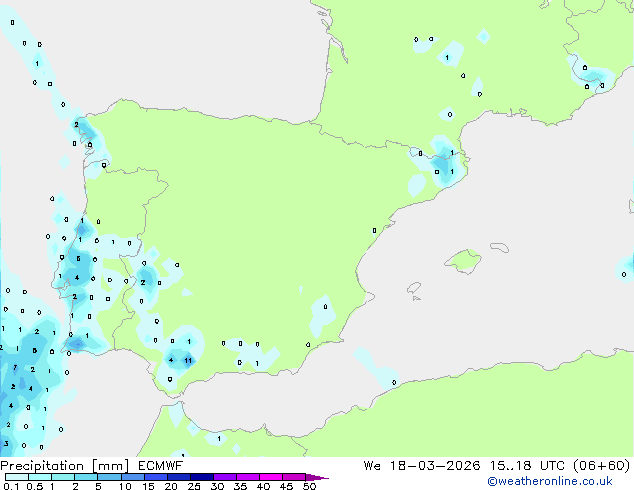
Task: Select the Precipitation [mm] title text
Action: [x=62, y=465]
